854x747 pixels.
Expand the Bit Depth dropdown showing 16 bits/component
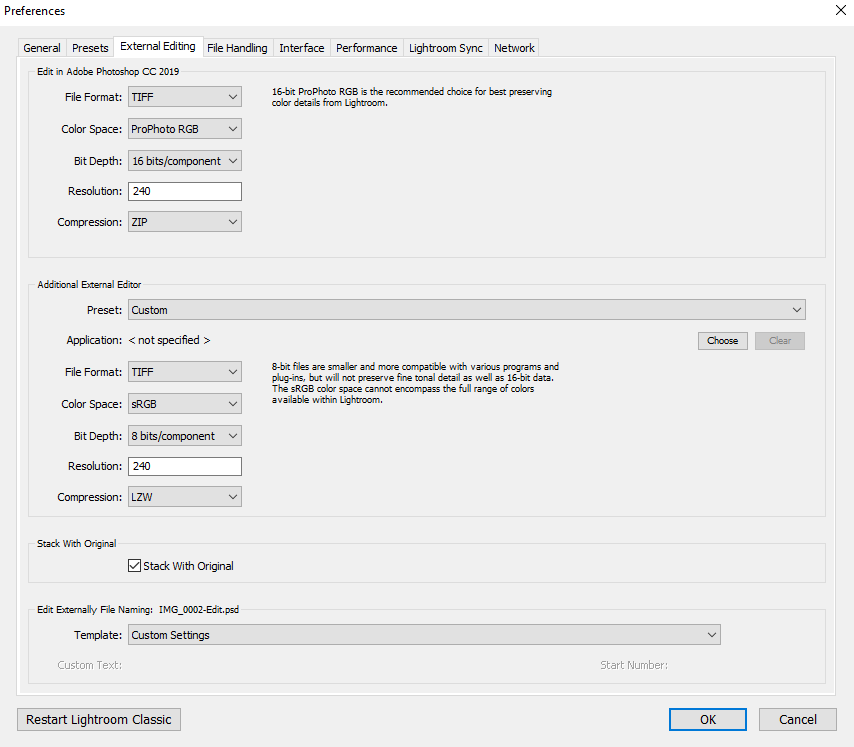pos(184,160)
